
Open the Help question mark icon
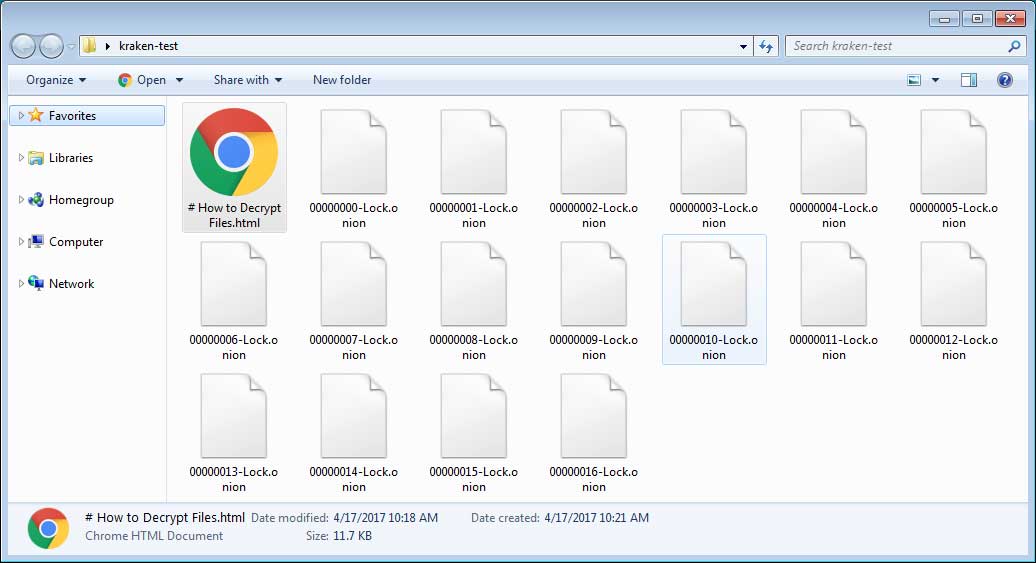click(1005, 80)
